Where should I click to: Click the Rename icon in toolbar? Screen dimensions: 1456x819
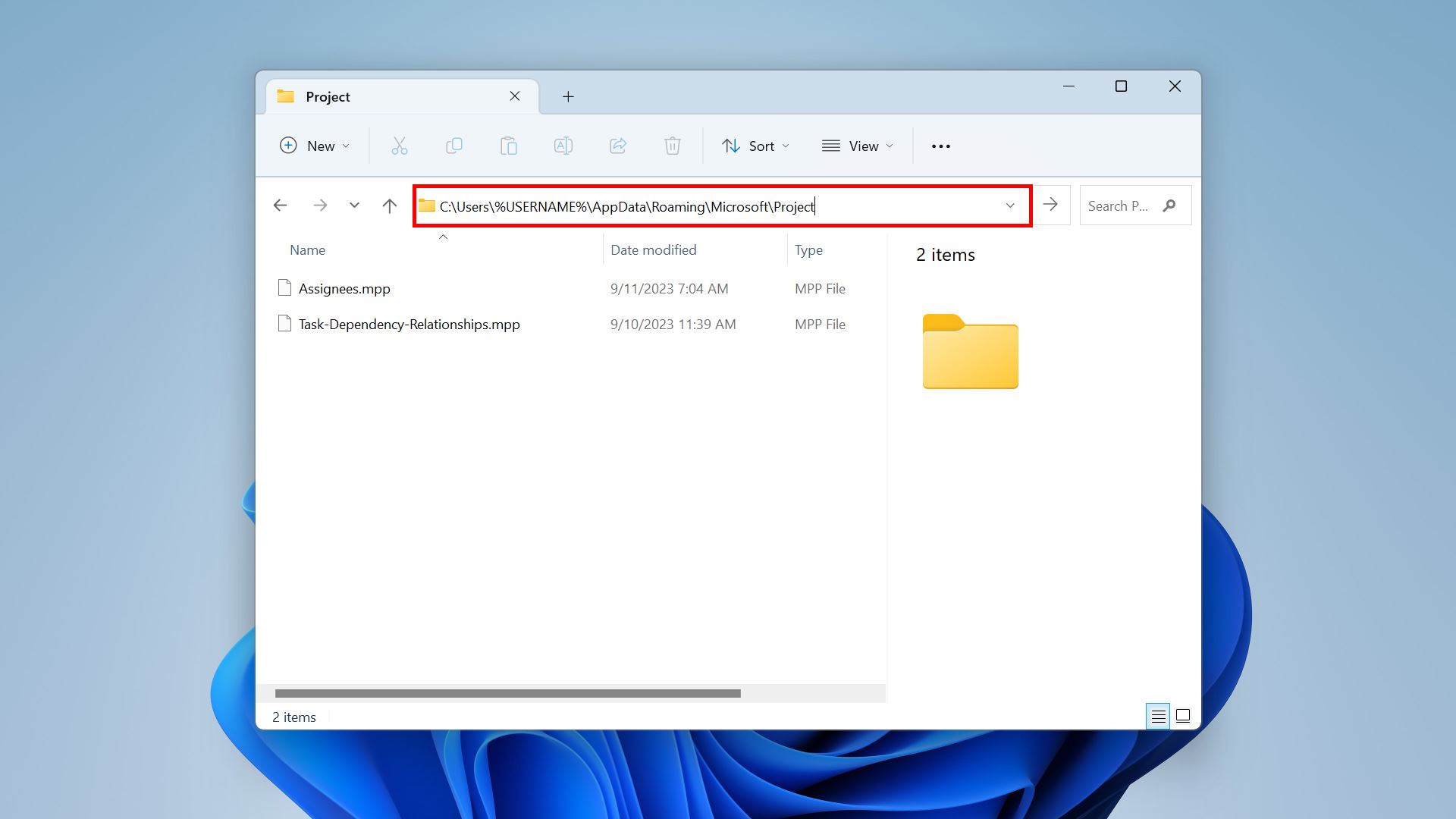[562, 145]
